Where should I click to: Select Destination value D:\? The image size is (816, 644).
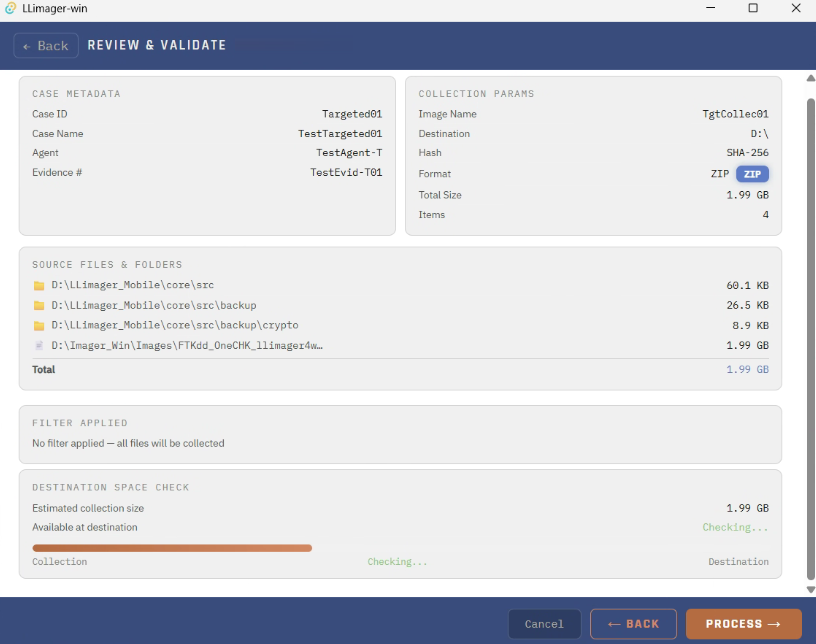(x=759, y=134)
